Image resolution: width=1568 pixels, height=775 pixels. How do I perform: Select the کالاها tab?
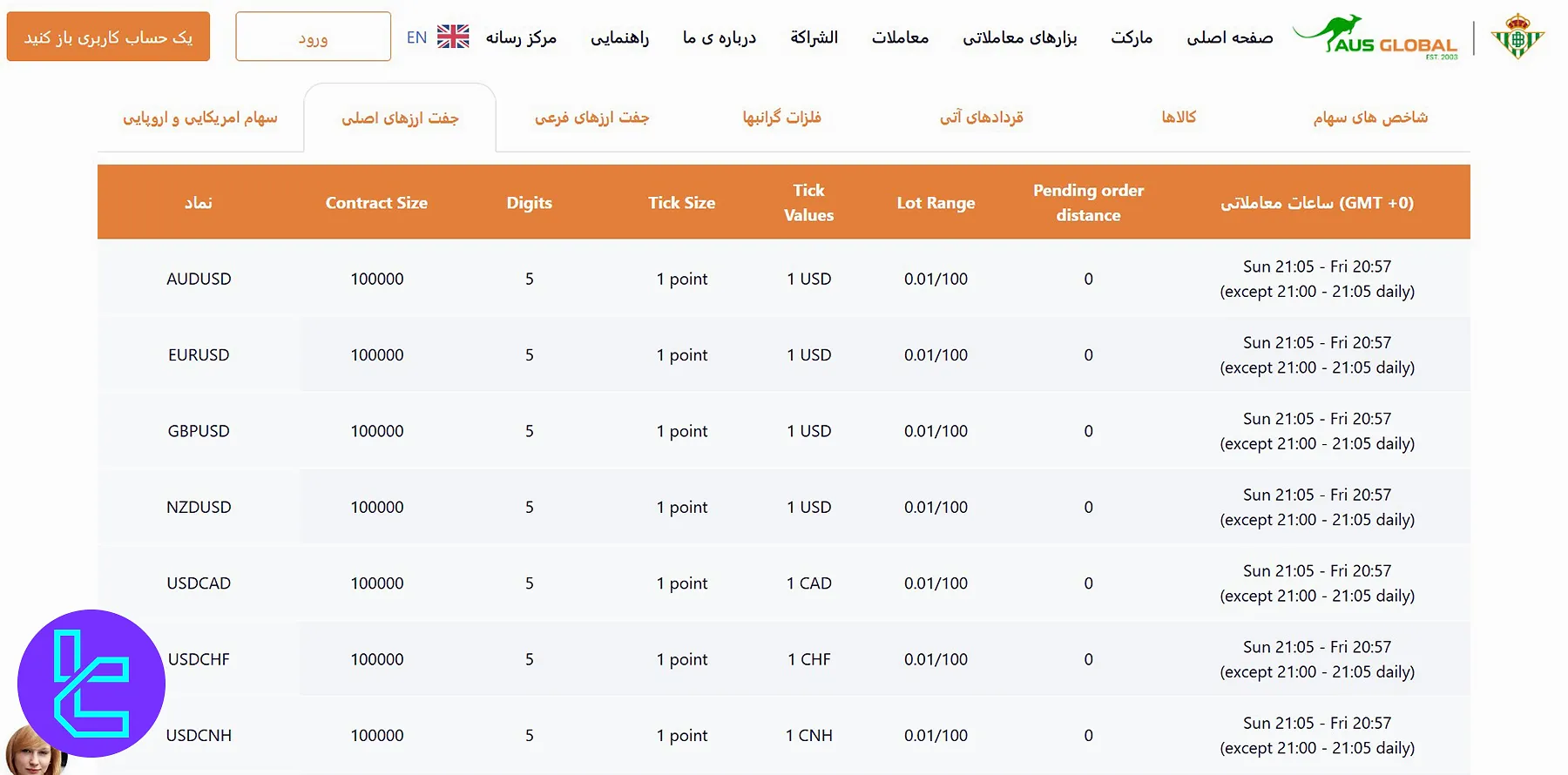pos(1179,118)
